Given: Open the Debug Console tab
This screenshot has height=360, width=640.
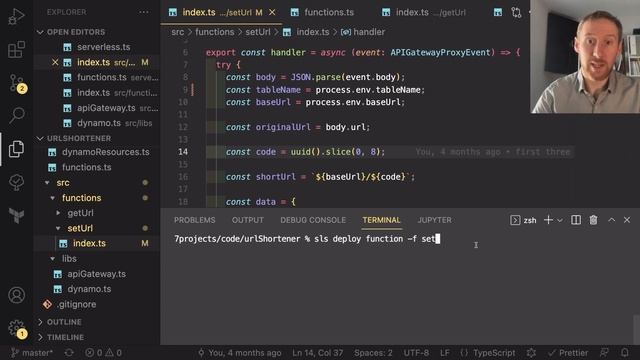Looking at the screenshot, I should pyautogui.click(x=313, y=220).
